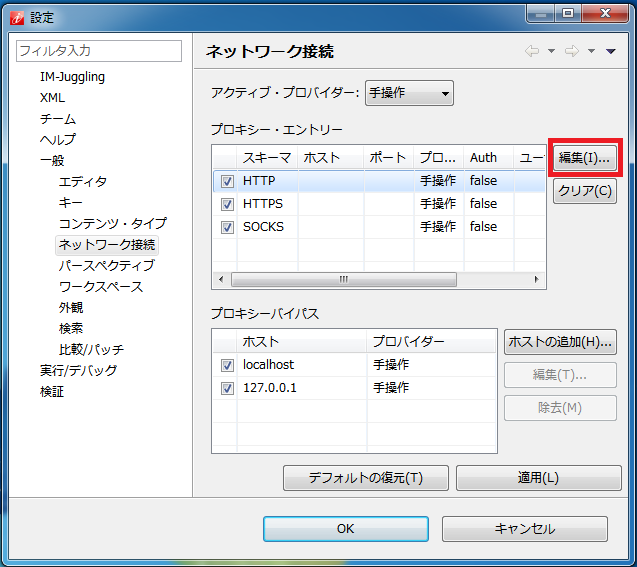Toggle the HTTPS proxy entry checkbox
637x567 pixels.
pyautogui.click(x=227, y=204)
